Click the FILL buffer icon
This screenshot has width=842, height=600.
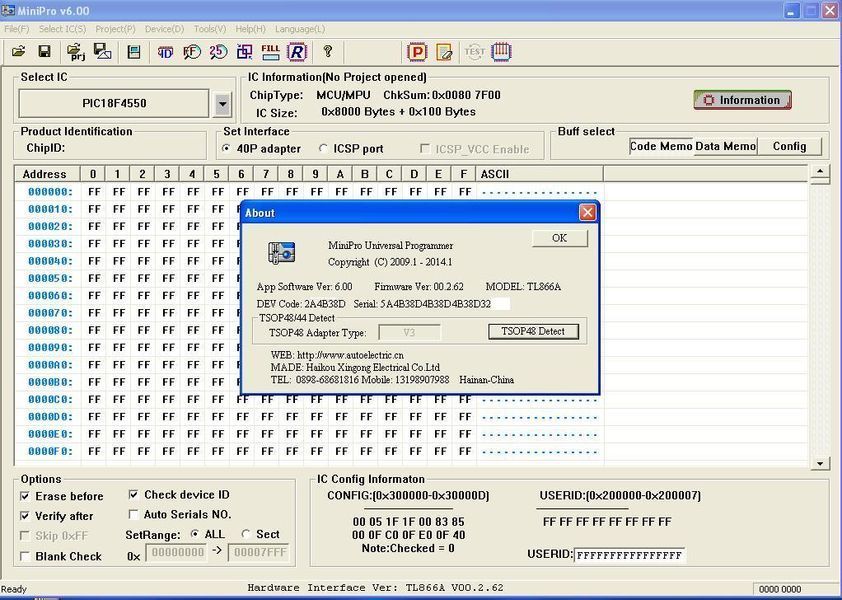pyautogui.click(x=270, y=52)
